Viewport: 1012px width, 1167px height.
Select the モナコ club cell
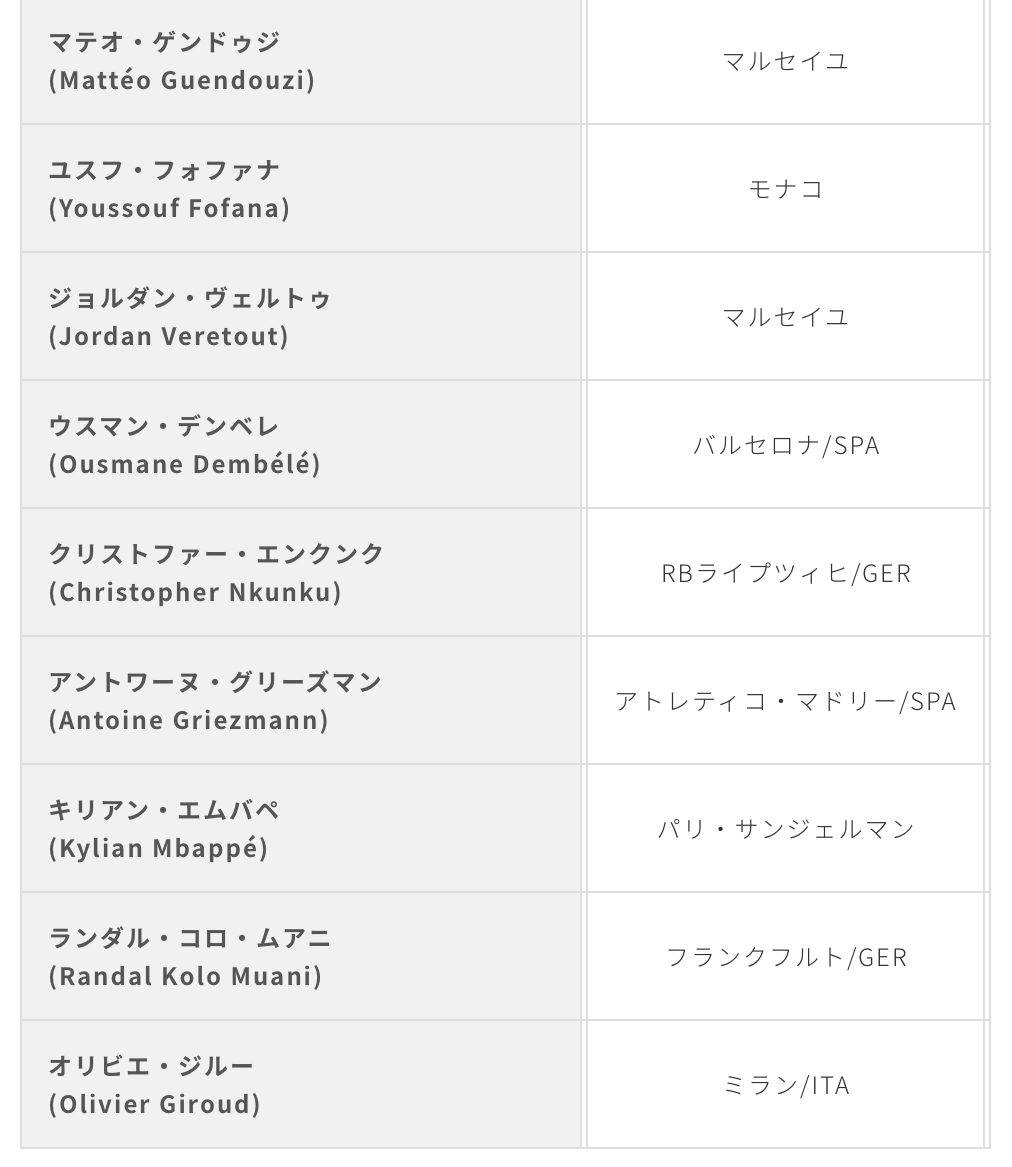coord(785,189)
